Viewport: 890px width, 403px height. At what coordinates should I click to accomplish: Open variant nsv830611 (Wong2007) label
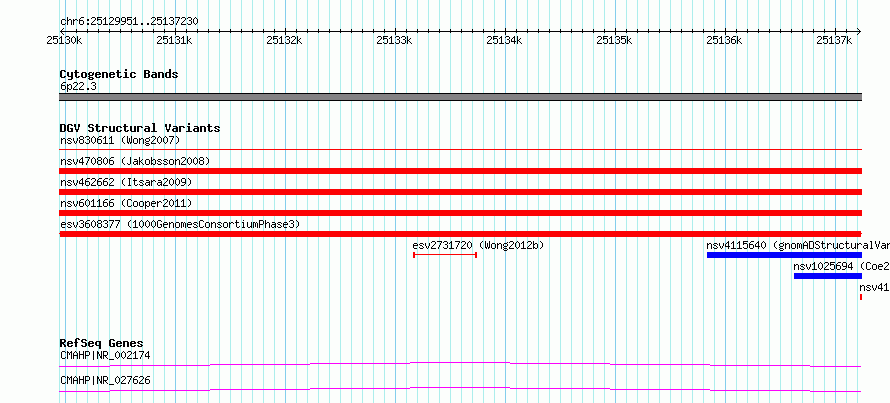[x=120, y=140]
